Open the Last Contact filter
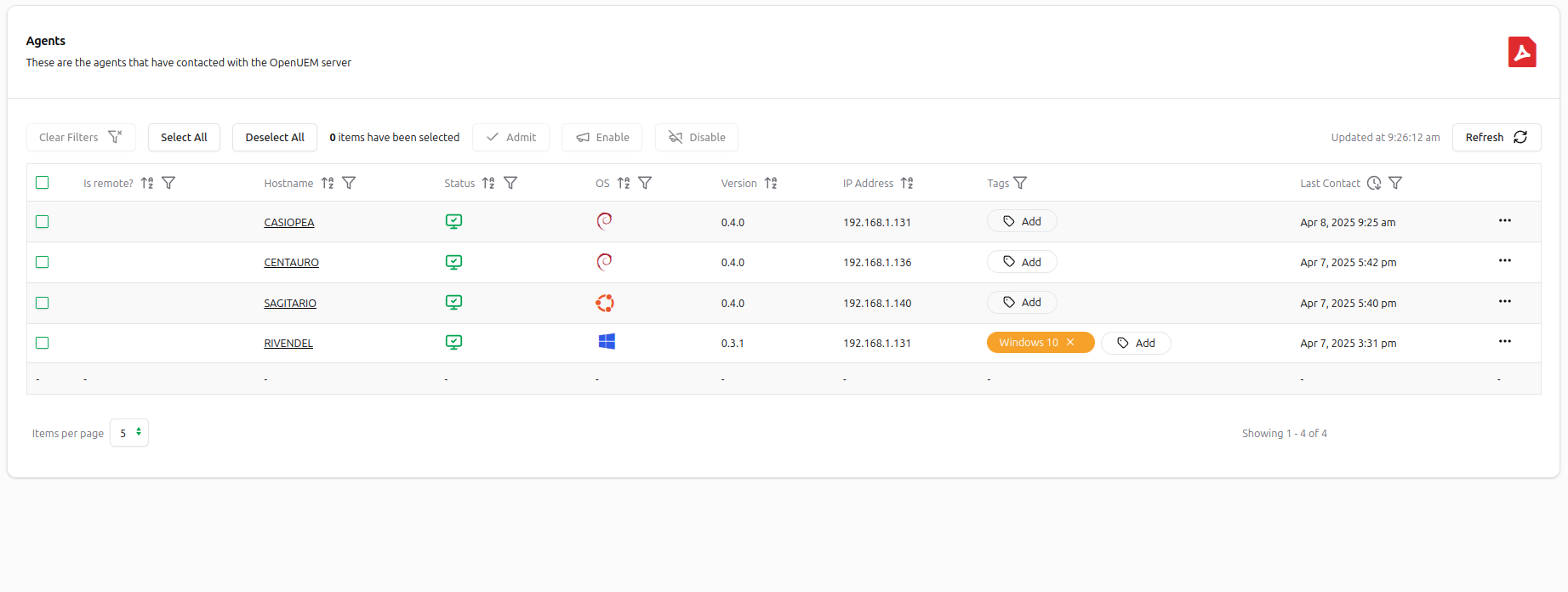Image resolution: width=1568 pixels, height=592 pixels. (x=1395, y=183)
